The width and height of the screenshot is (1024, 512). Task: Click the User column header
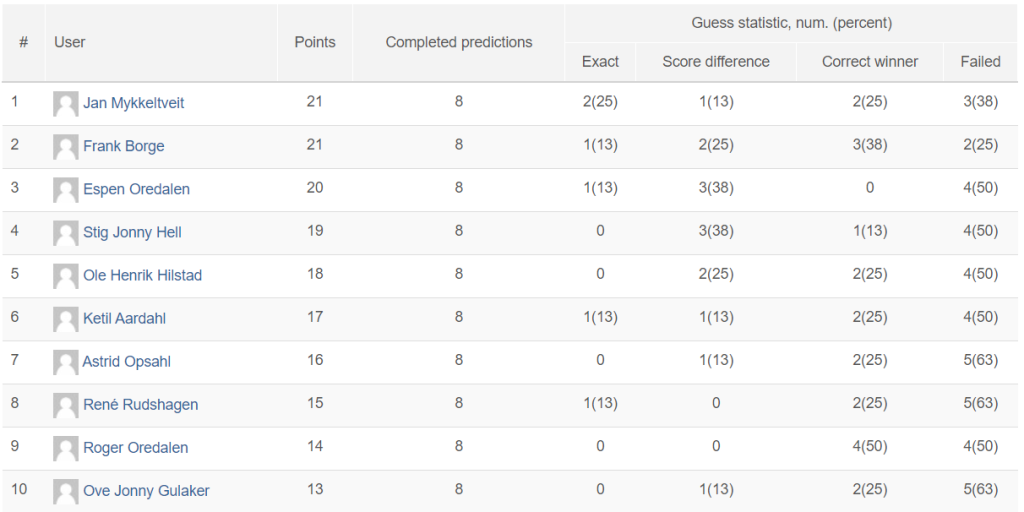click(70, 42)
